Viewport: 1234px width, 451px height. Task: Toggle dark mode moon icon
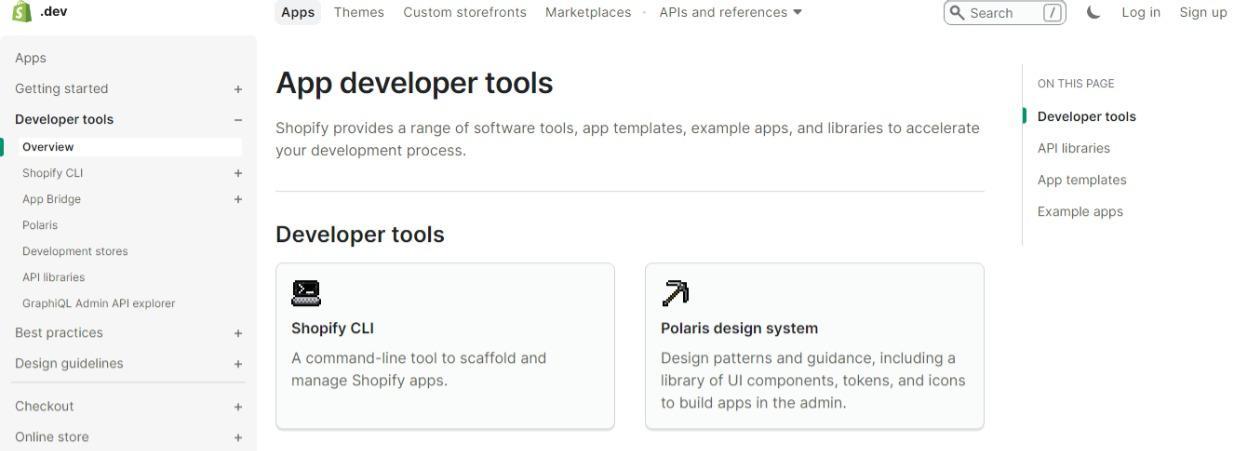coord(1093,13)
